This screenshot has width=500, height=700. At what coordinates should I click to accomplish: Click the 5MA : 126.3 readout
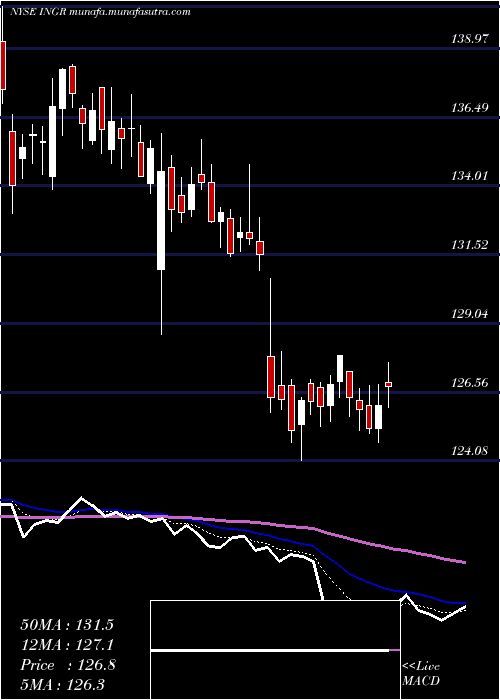pyautogui.click(x=62, y=684)
